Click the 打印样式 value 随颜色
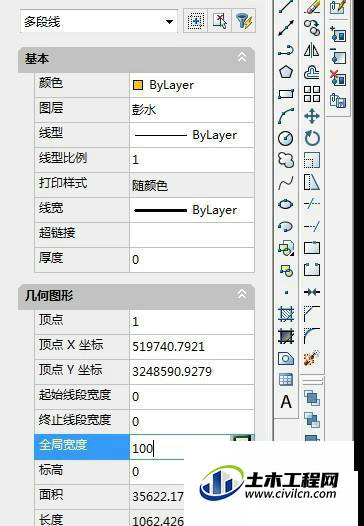Screen dimensions: 364x526 point(192,185)
